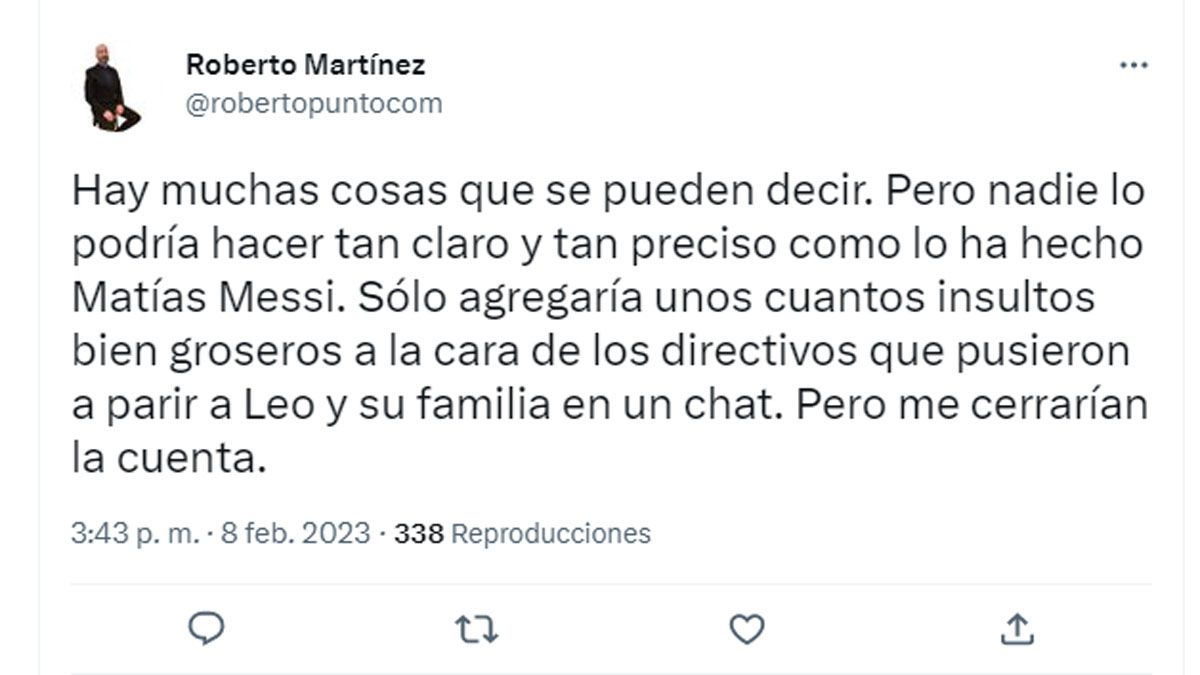Click Roberto Martínez's profile picture
Viewport: 1200px width, 675px height.
pyautogui.click(x=112, y=88)
